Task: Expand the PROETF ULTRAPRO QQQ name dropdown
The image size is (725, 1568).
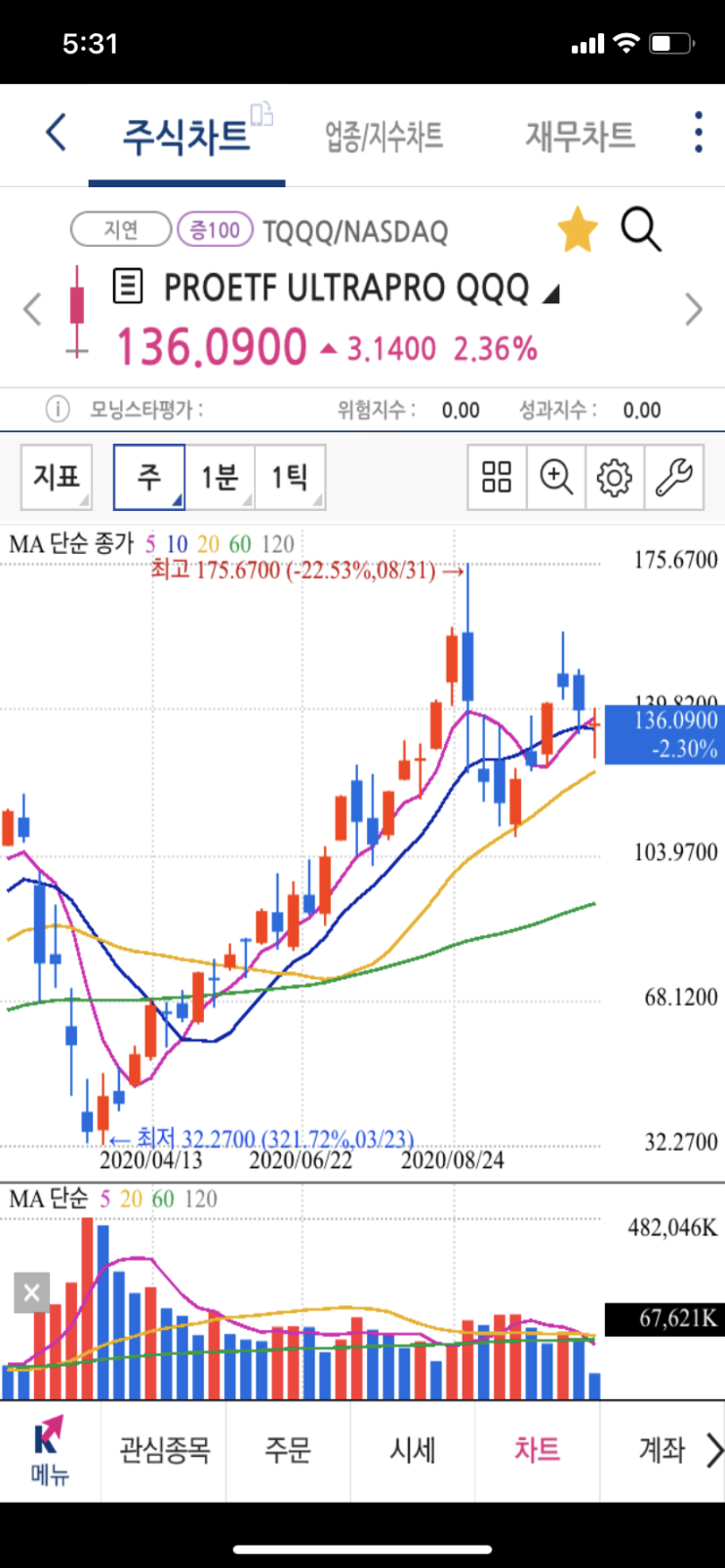Action: click(551, 293)
